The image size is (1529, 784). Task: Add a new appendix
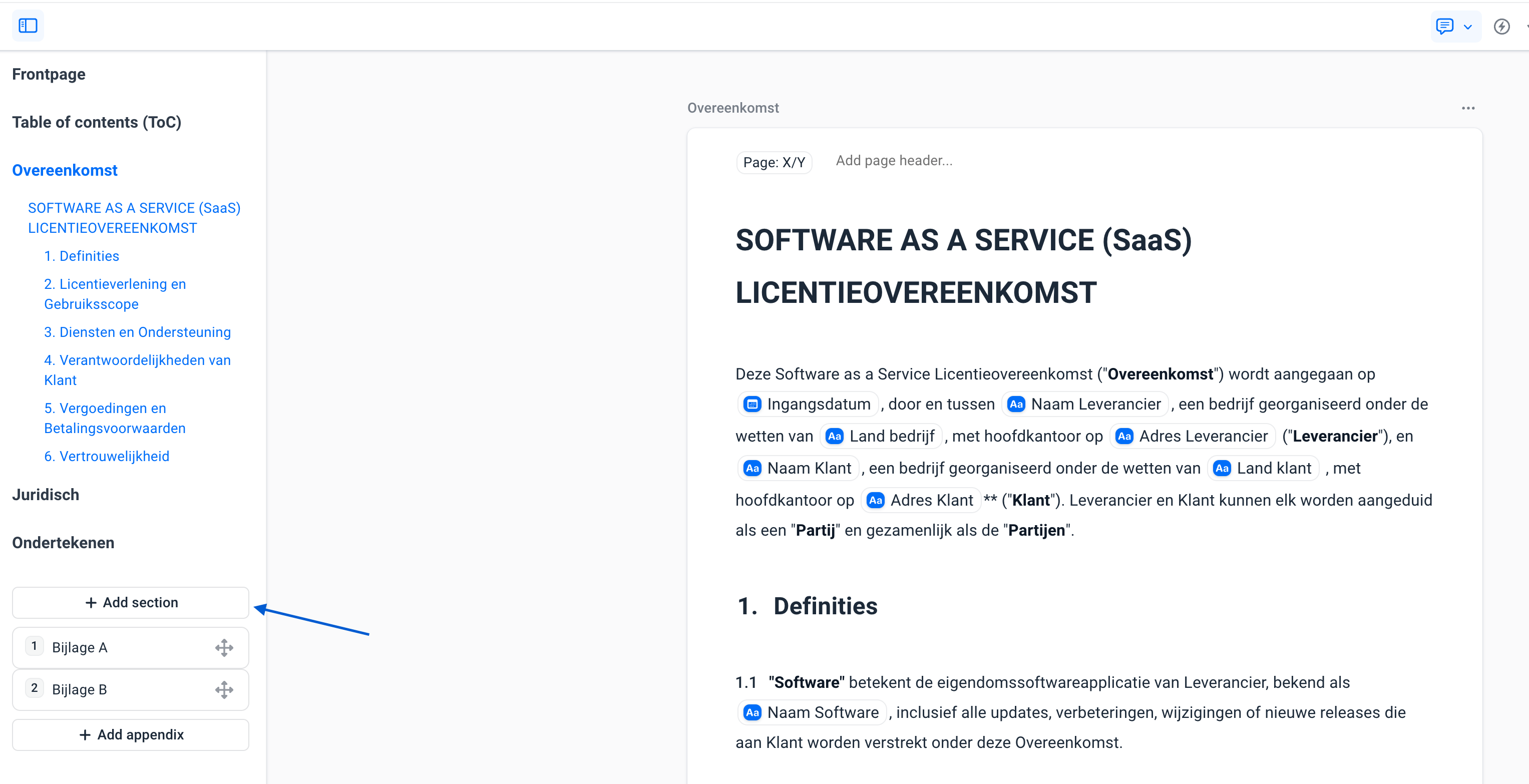(x=131, y=735)
